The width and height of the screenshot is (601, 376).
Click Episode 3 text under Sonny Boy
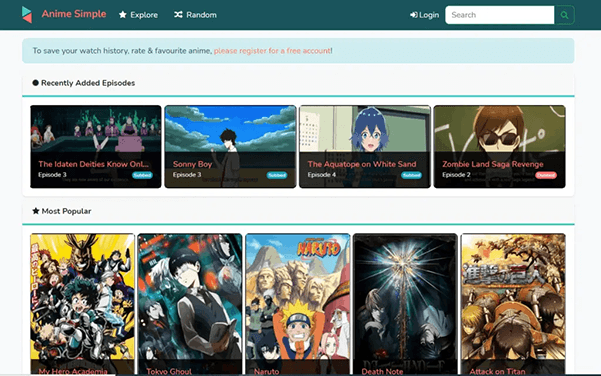pyautogui.click(x=187, y=175)
